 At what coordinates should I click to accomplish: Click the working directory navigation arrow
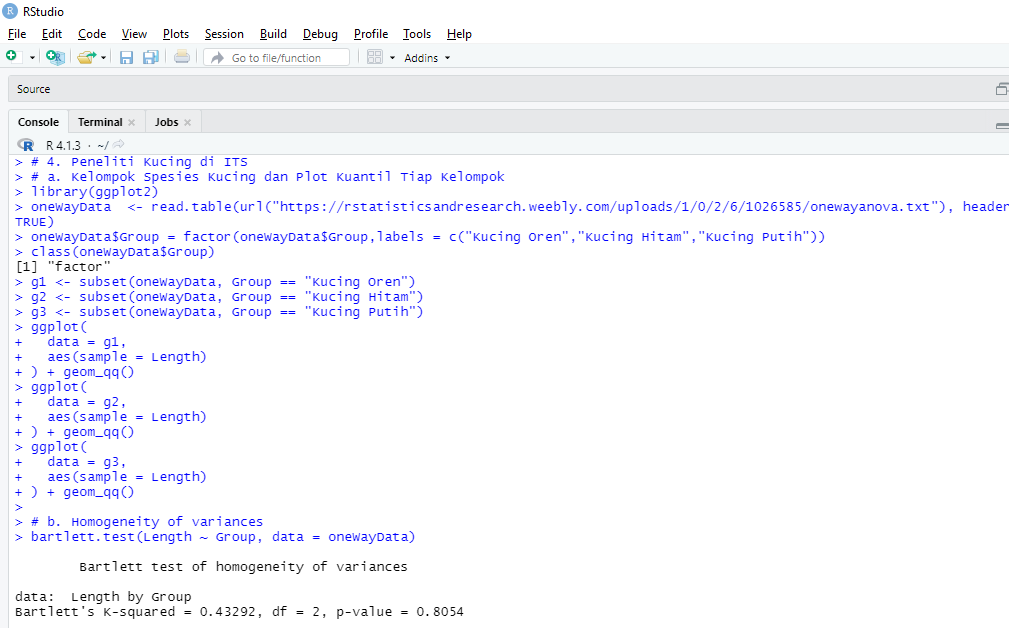click(117, 143)
